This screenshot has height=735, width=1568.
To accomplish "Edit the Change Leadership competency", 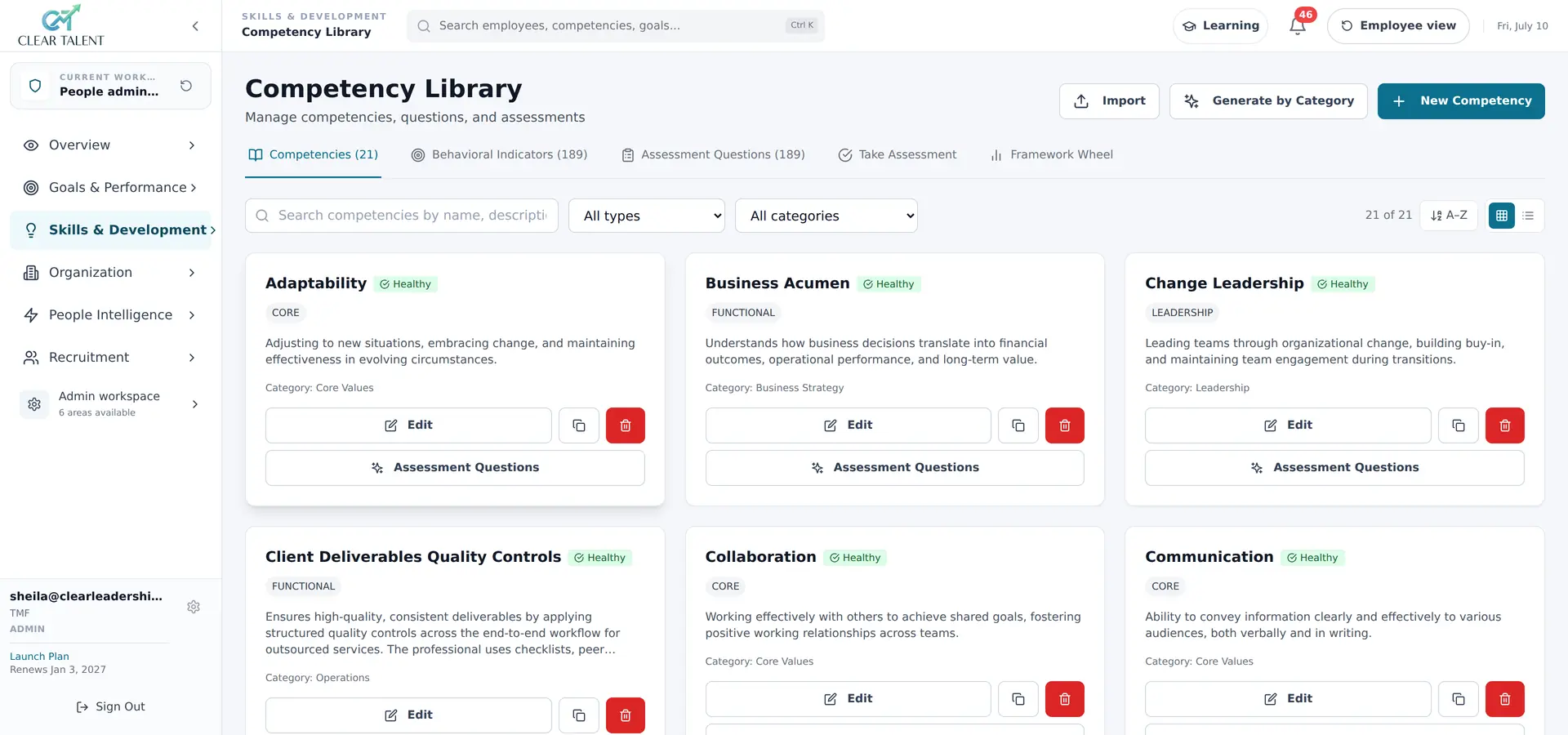I will pos(1288,425).
